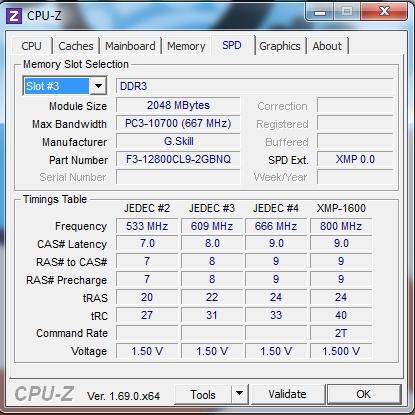Screen dimensions: 415x415
Task: Select the 666 MHz frequency cell
Action: click(276, 226)
